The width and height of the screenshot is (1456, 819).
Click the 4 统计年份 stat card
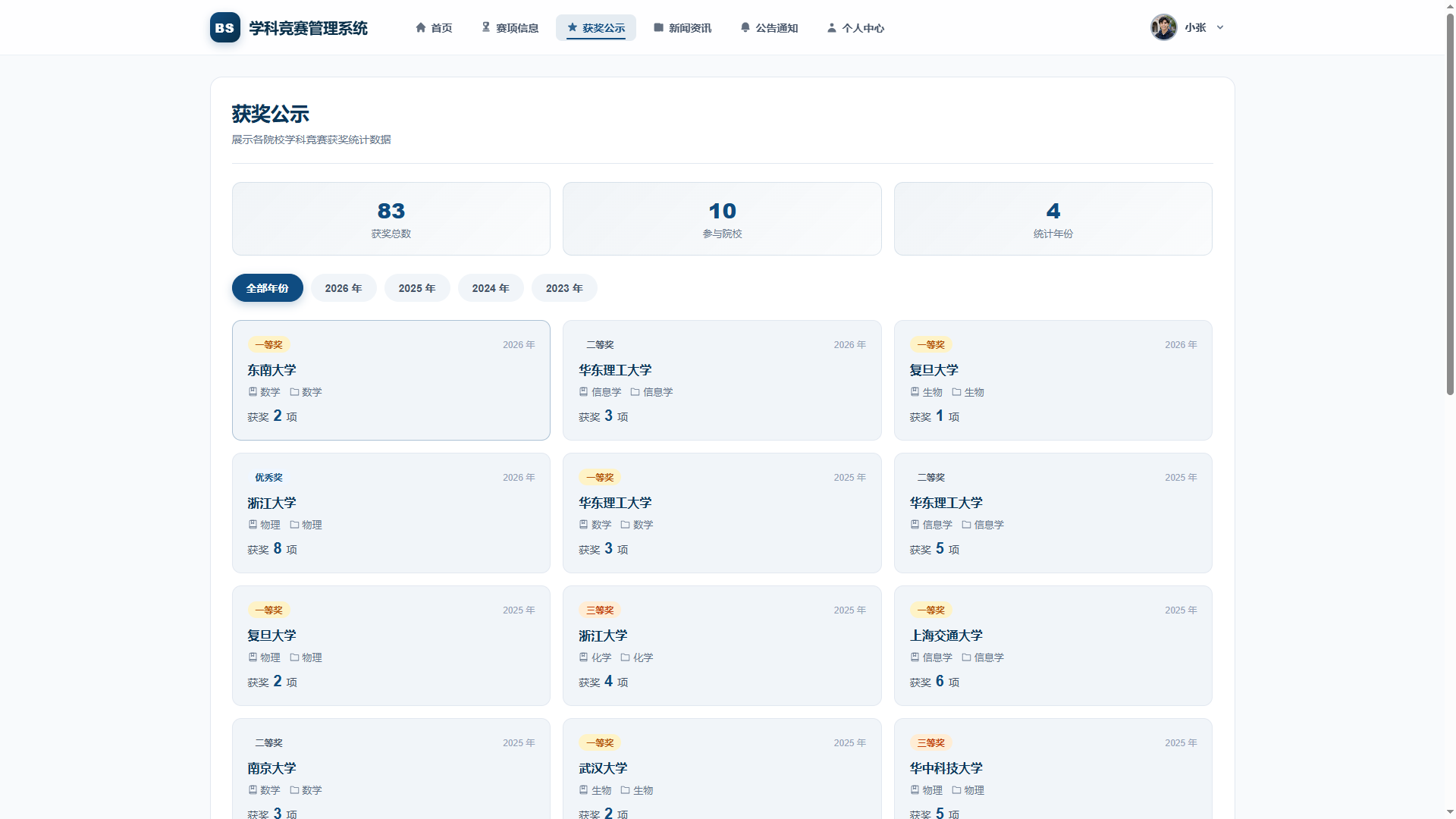pyautogui.click(x=1053, y=218)
